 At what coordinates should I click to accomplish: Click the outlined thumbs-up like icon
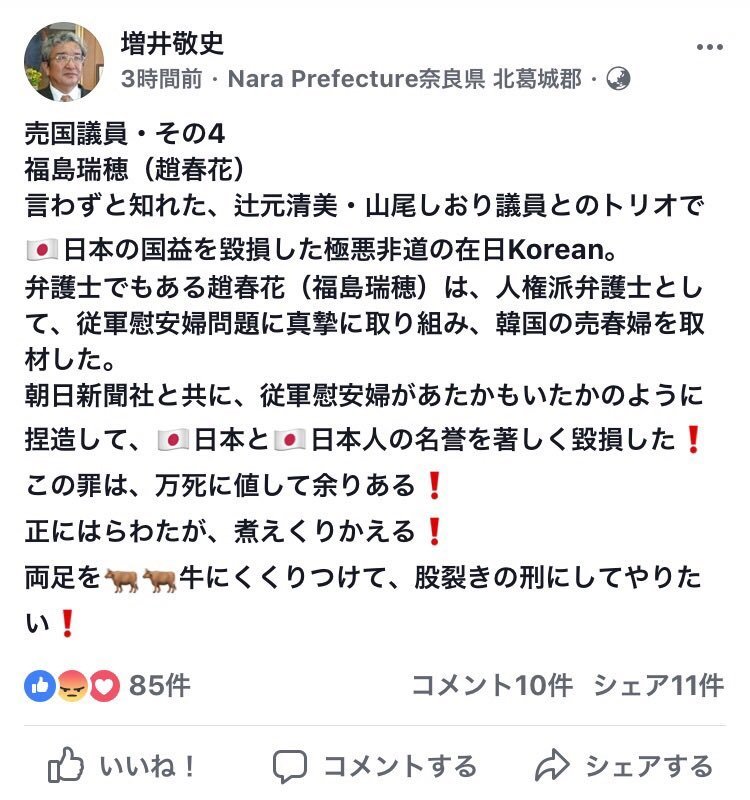pyautogui.click(x=66, y=765)
